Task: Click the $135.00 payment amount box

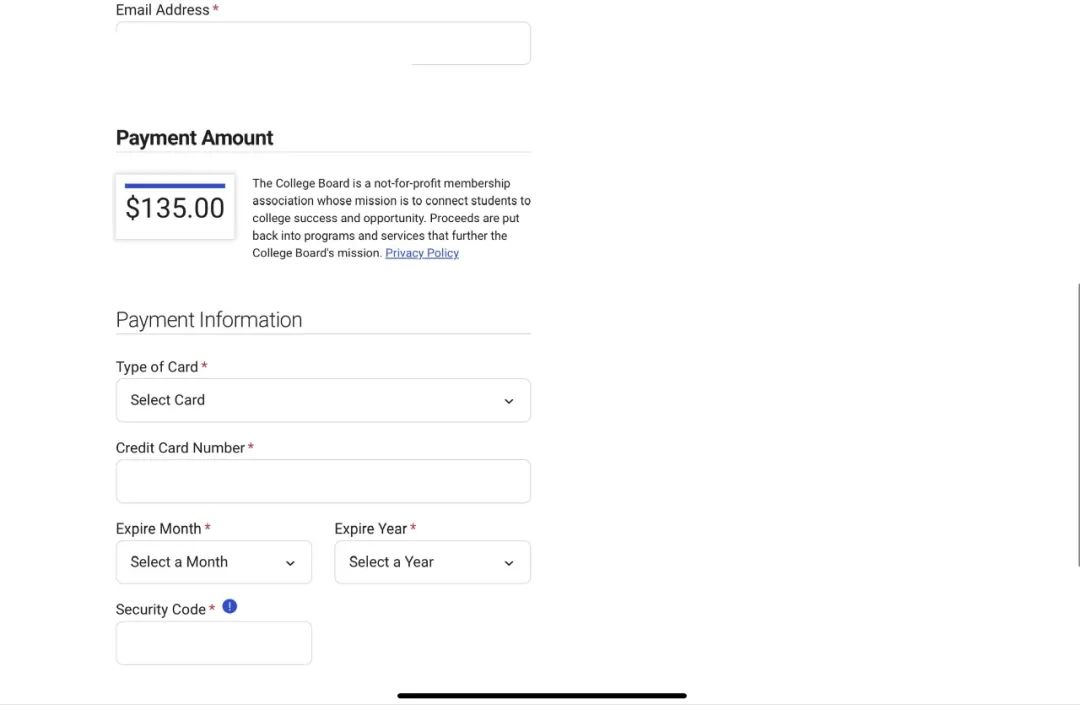Action: click(x=175, y=207)
